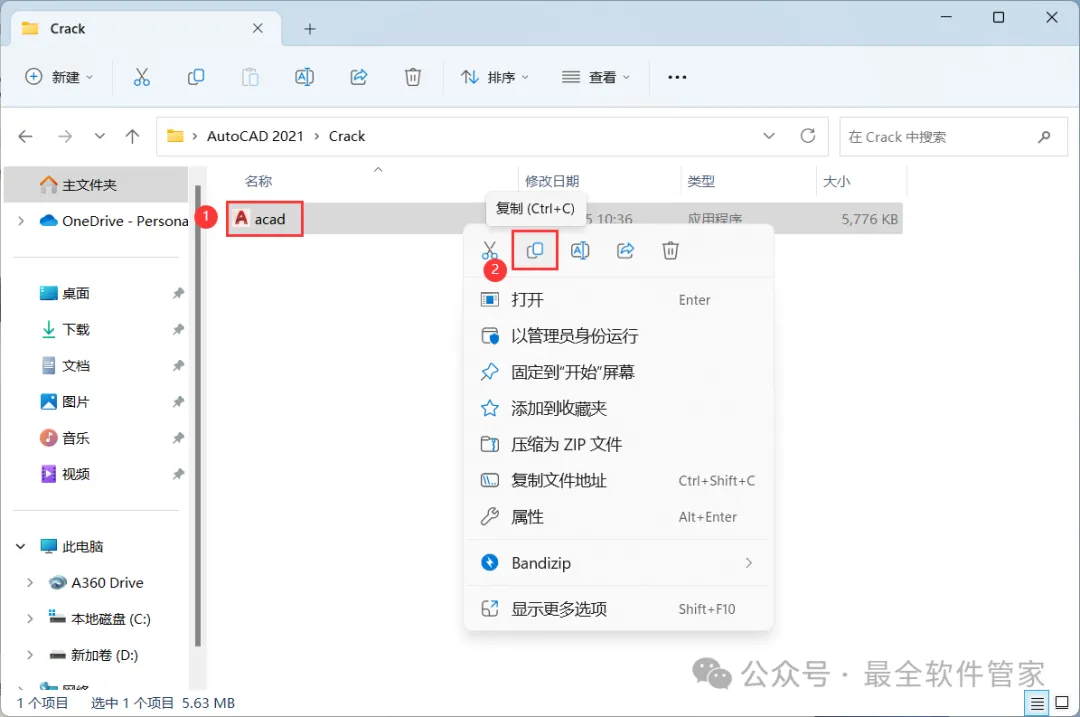The width and height of the screenshot is (1080, 717).
Task: Open 下载 in the sidebar
Action: click(x=65, y=329)
